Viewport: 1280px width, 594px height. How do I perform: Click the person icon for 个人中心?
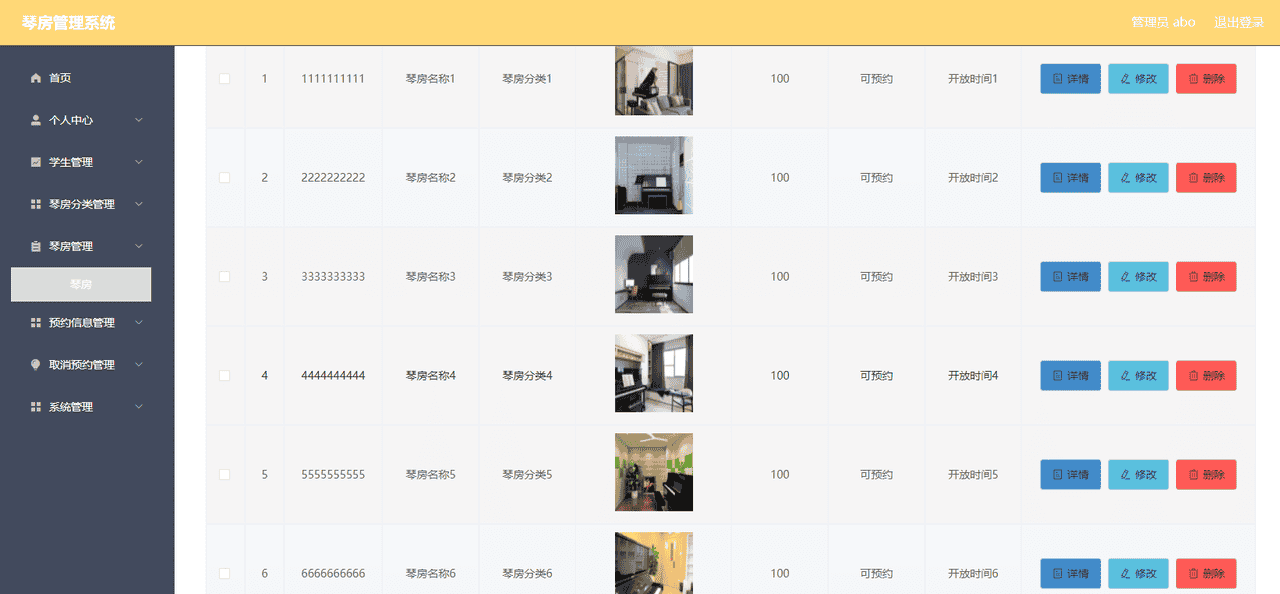pyautogui.click(x=36, y=120)
